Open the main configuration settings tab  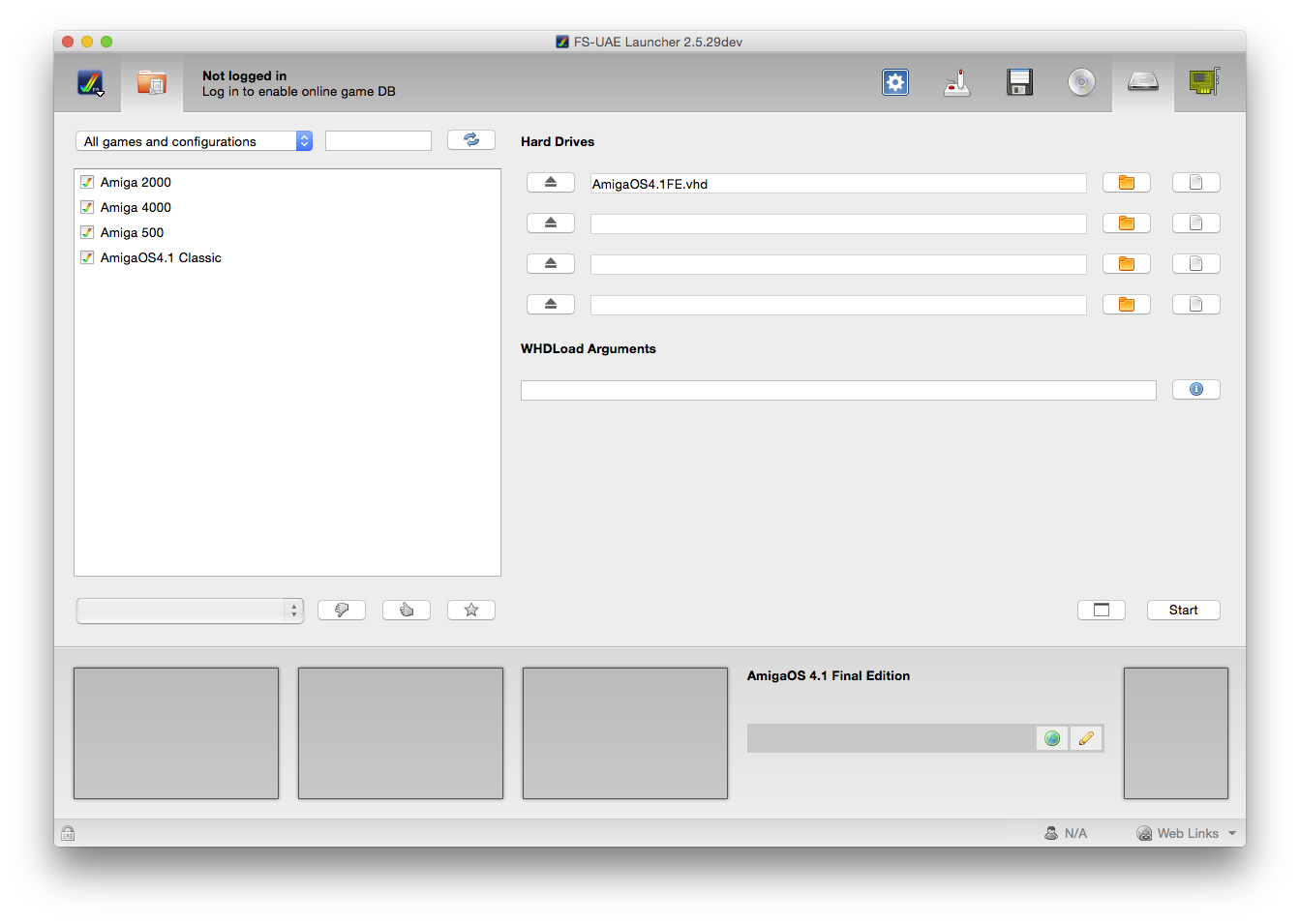coord(895,83)
